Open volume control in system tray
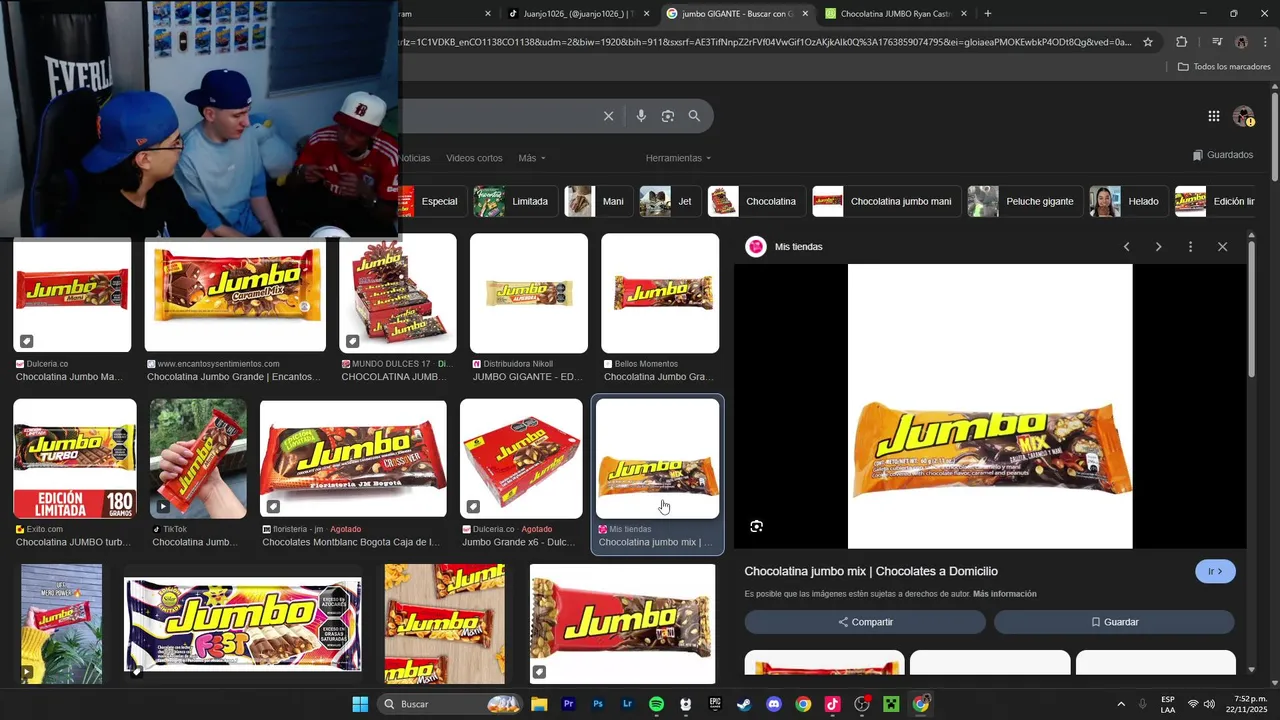The height and width of the screenshot is (720, 1280). (x=1209, y=704)
